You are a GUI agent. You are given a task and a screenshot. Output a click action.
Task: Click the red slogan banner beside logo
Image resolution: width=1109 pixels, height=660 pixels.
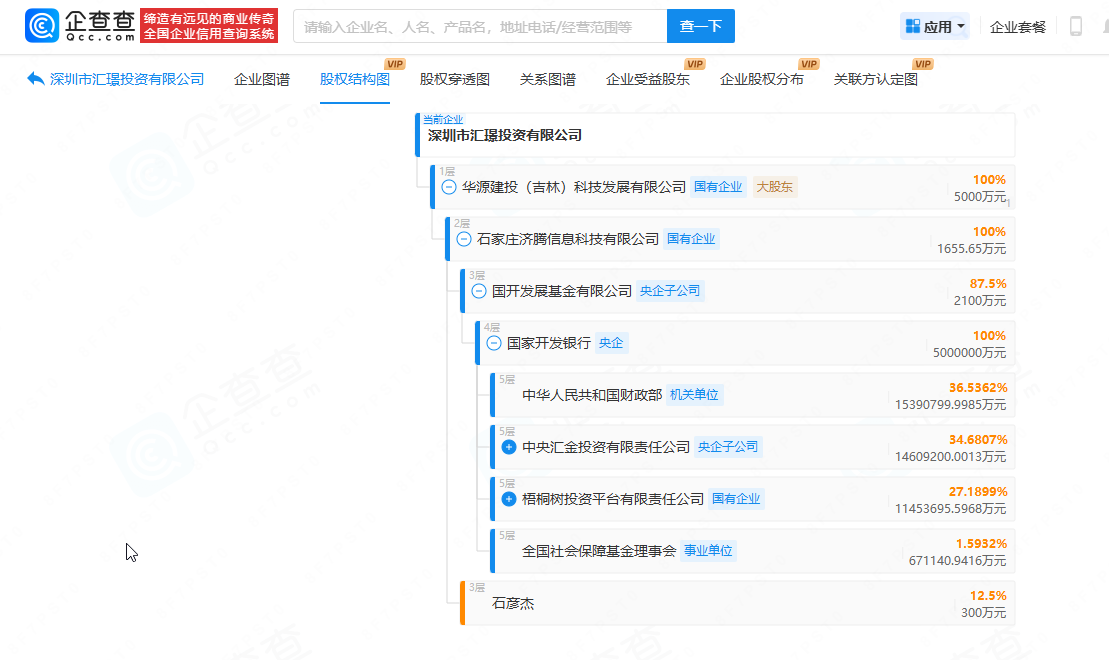click(209, 26)
